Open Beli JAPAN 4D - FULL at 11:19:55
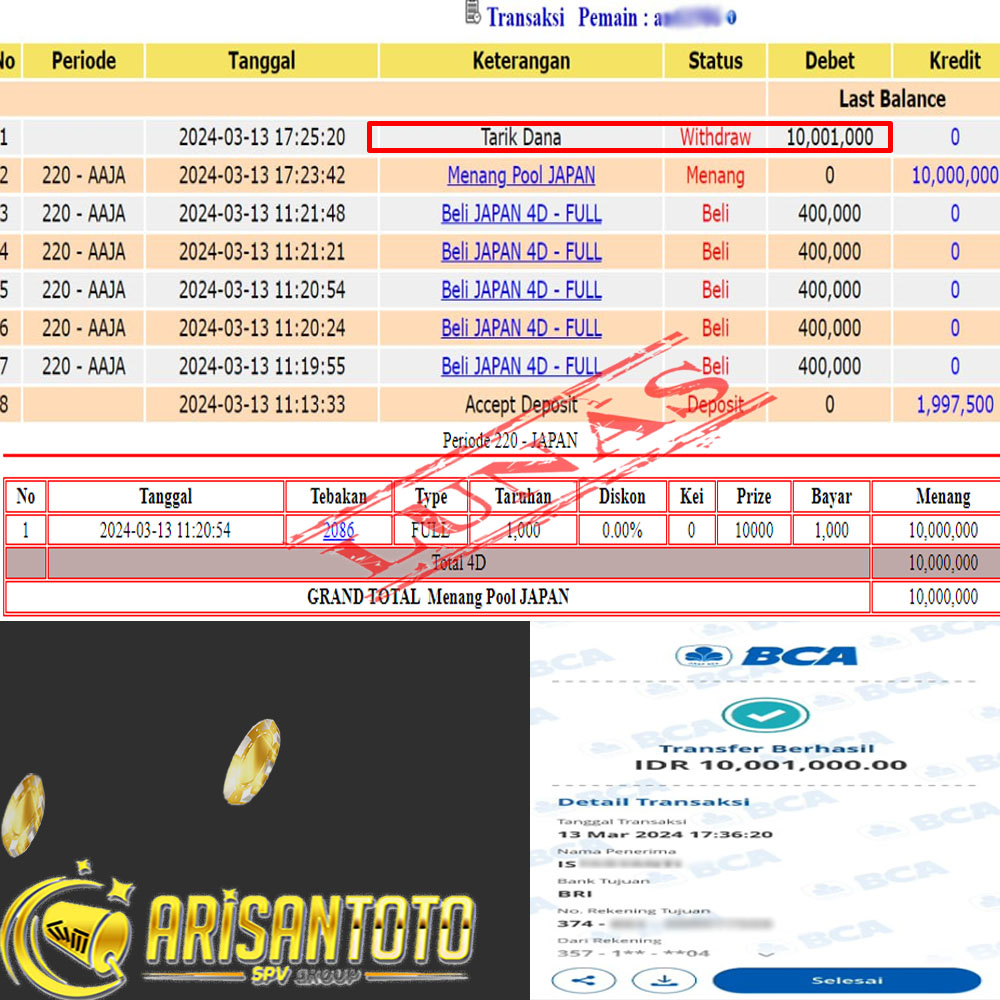This screenshot has width=1000, height=1000. click(x=521, y=366)
